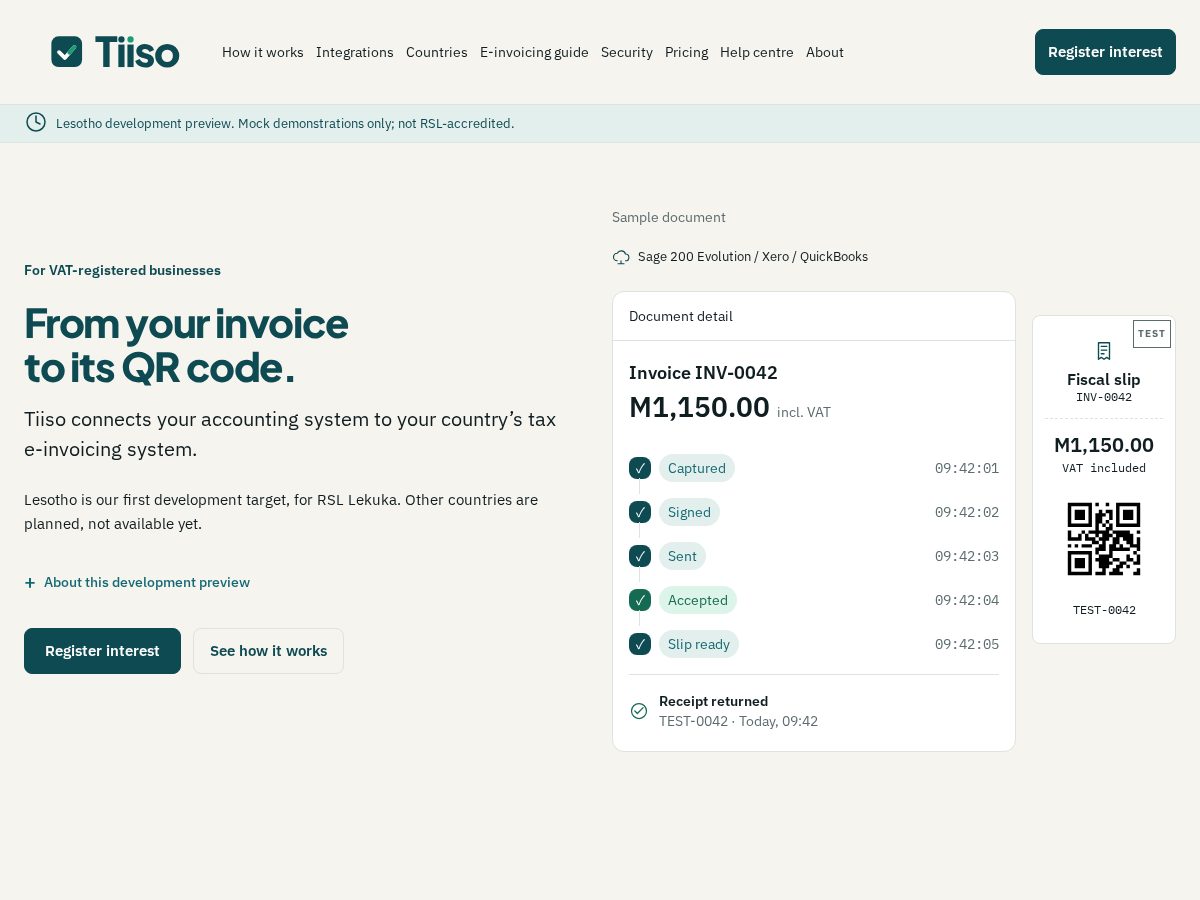Click the M1,150.00 amount on the fiscal slip
1200x900 pixels.
[1104, 445]
